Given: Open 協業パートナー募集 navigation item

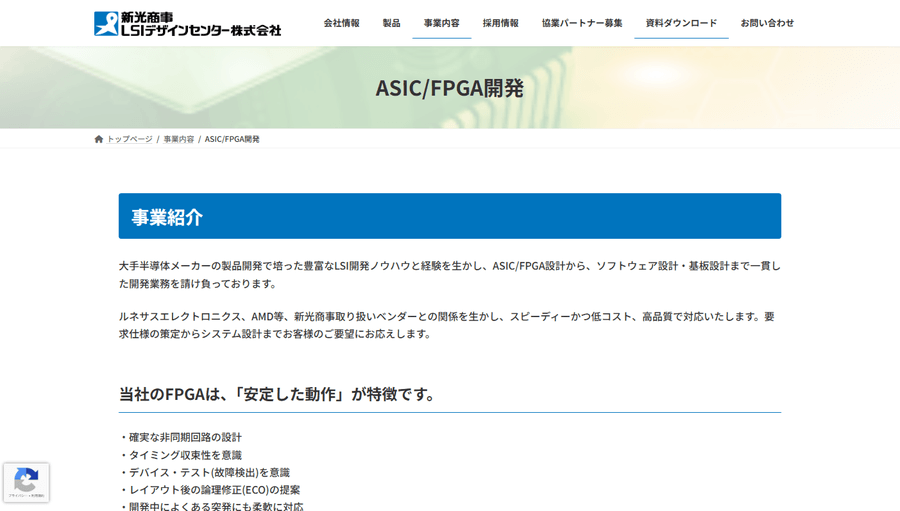Looking at the screenshot, I should pyautogui.click(x=582, y=23).
